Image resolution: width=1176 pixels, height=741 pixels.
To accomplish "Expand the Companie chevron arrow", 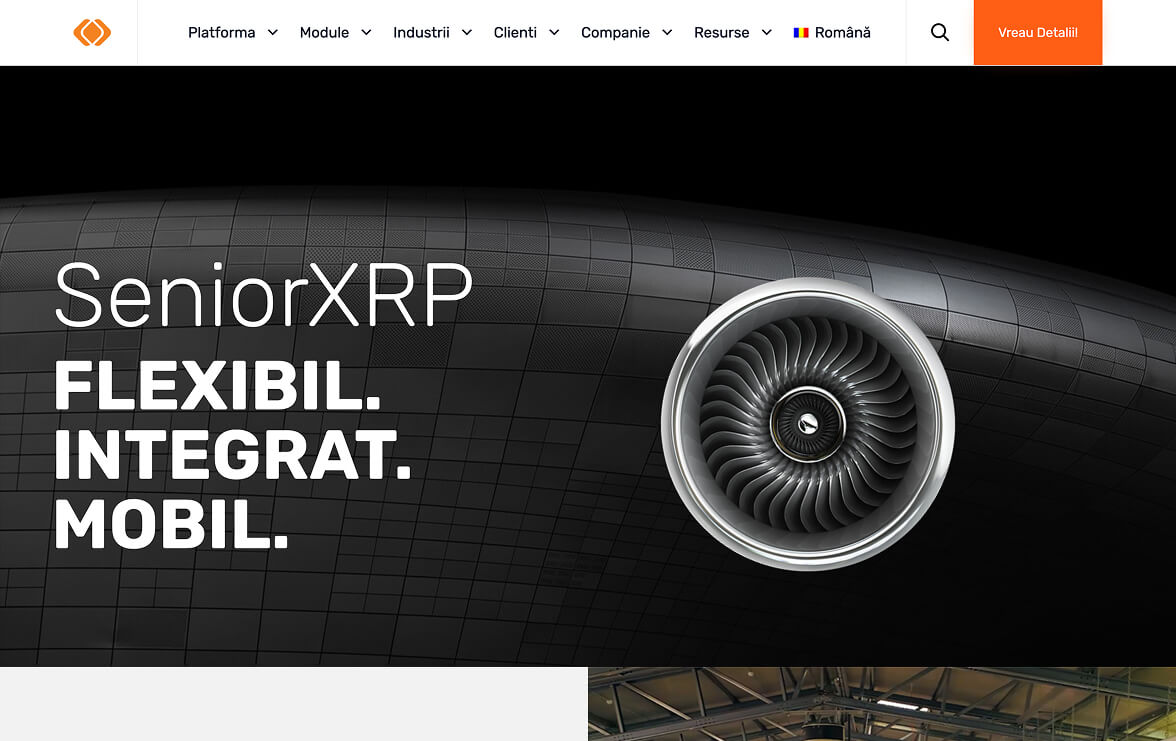I will [667, 32].
